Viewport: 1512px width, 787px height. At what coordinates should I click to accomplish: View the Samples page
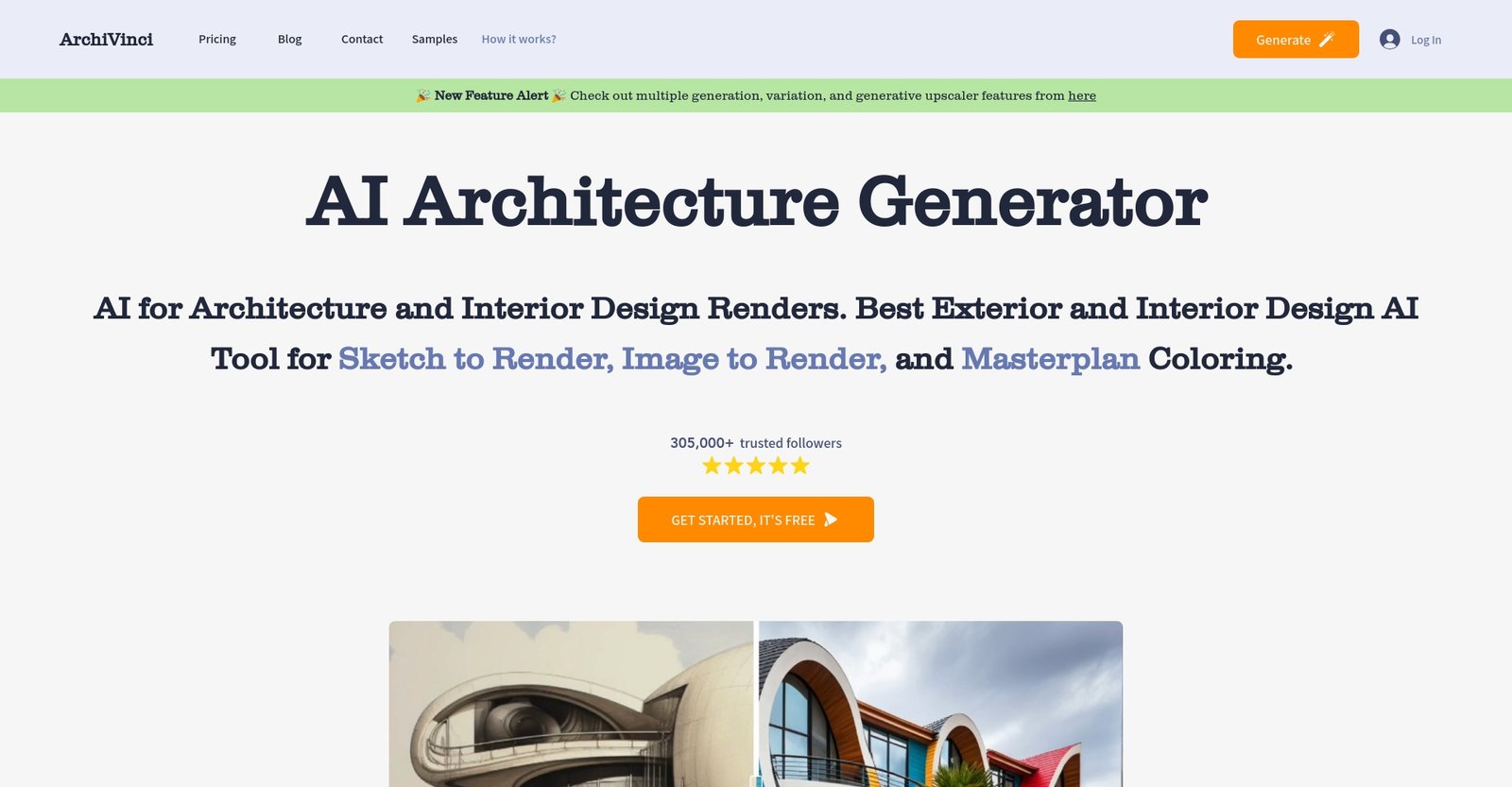[x=435, y=40]
